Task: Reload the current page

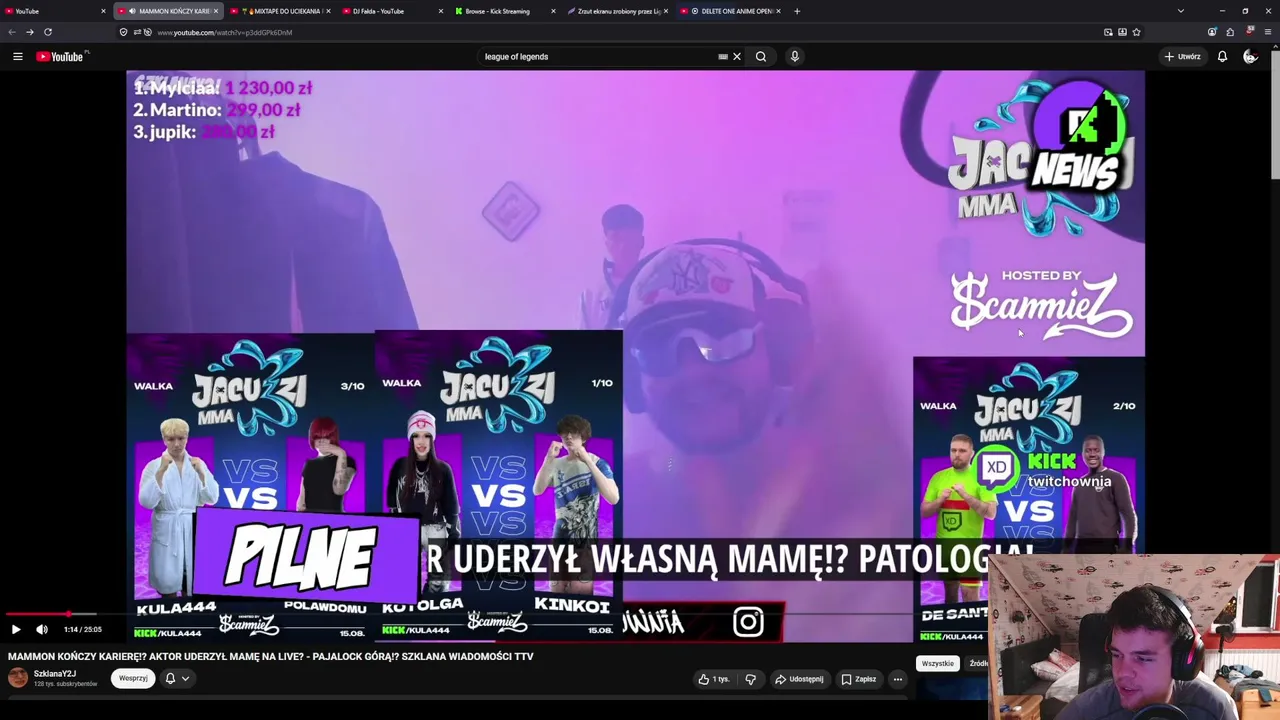Action: [47, 32]
